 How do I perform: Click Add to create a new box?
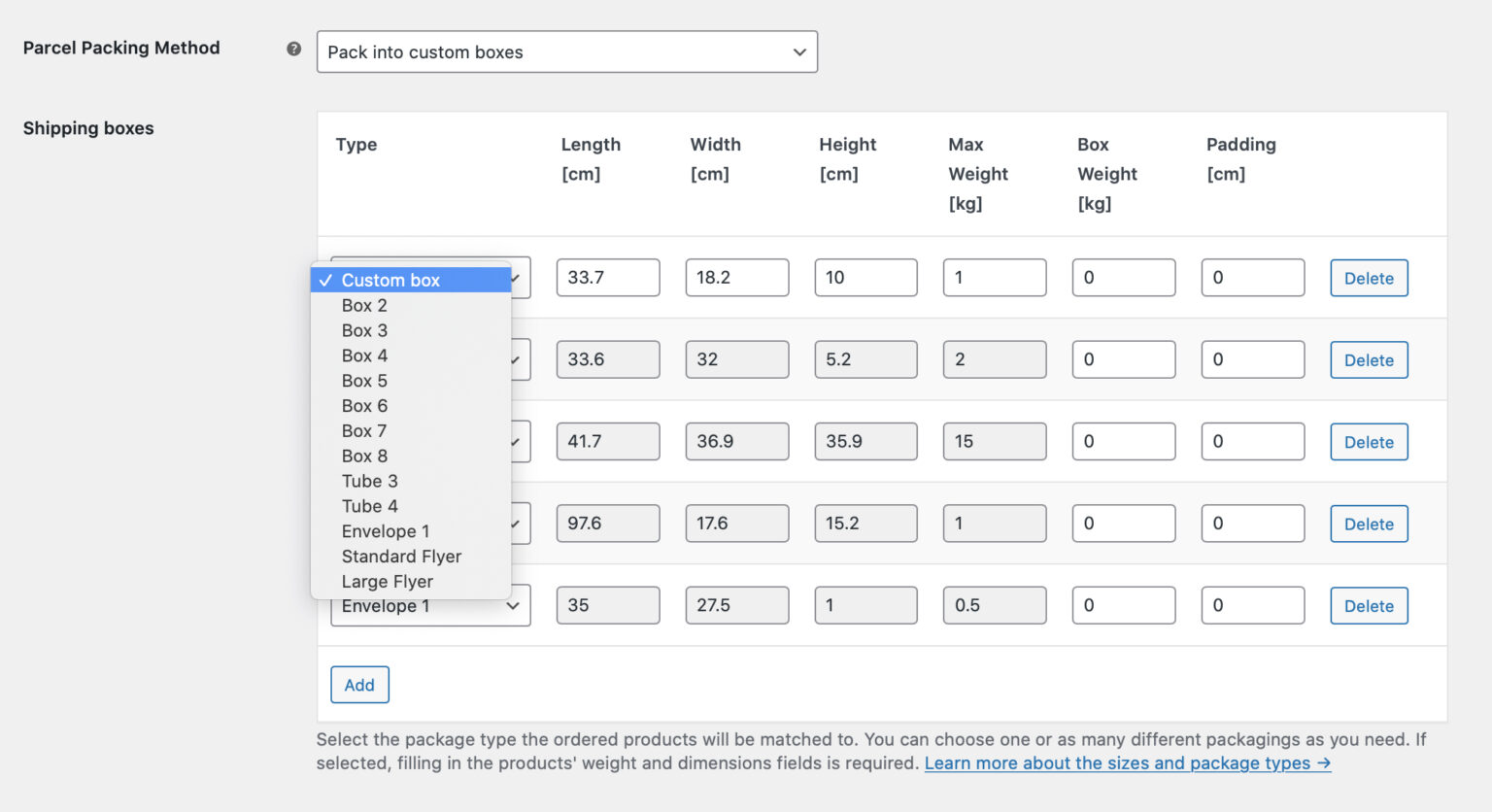pos(359,684)
